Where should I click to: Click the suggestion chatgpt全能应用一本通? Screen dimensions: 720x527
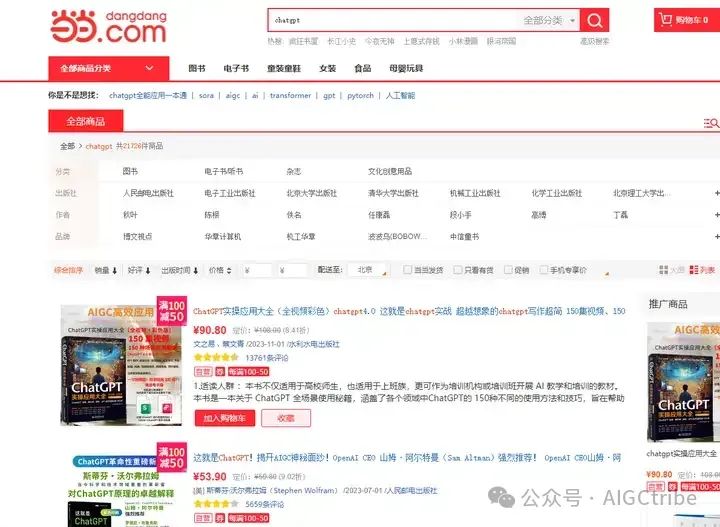[148, 95]
